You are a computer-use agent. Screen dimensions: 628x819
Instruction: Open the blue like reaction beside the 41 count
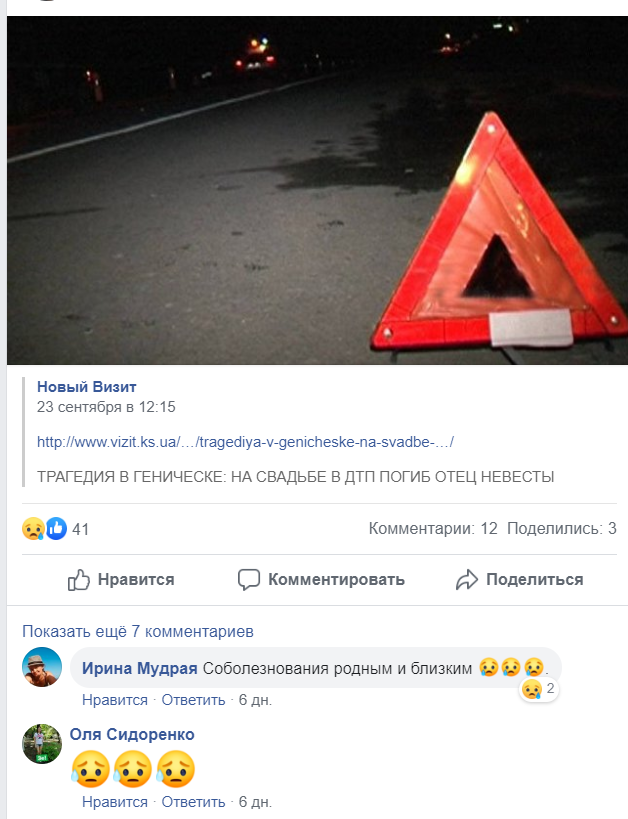point(56,529)
